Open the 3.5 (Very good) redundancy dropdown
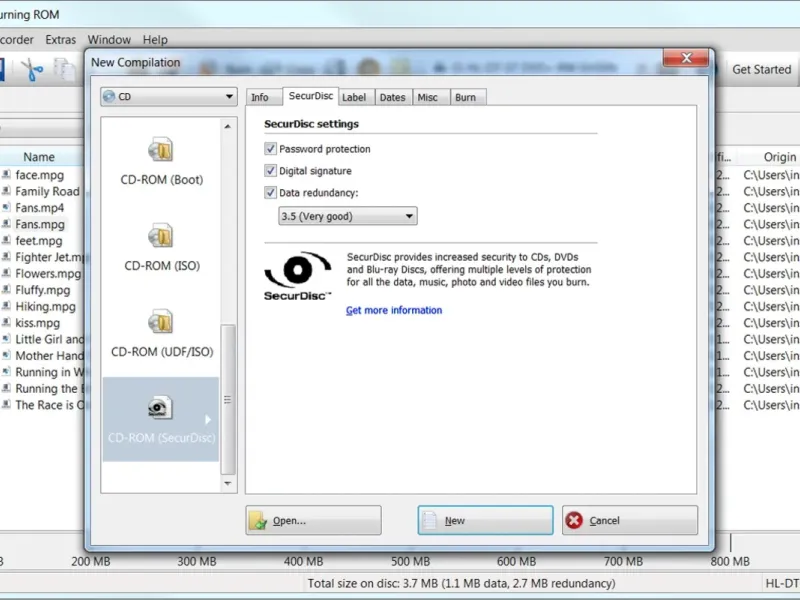The height and width of the screenshot is (600, 800). pos(347,216)
